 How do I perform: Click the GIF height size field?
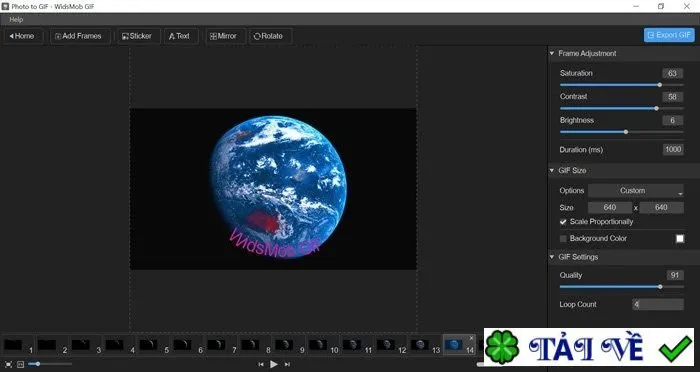tap(661, 208)
